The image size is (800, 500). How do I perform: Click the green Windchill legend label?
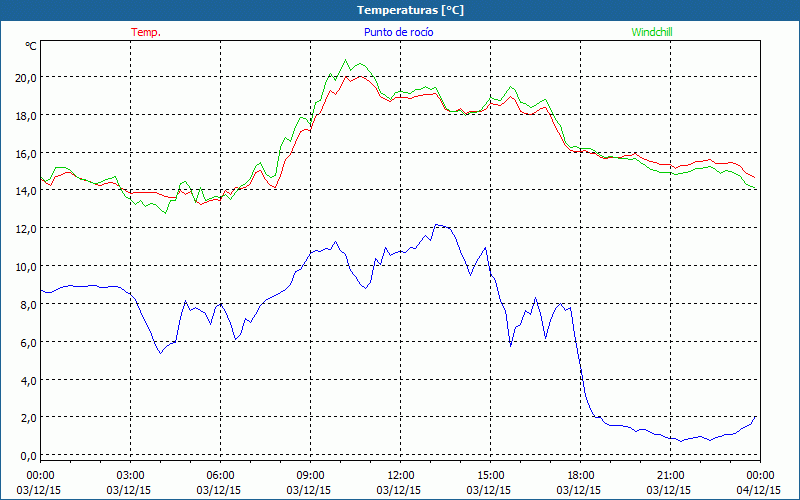pyautogui.click(x=652, y=32)
